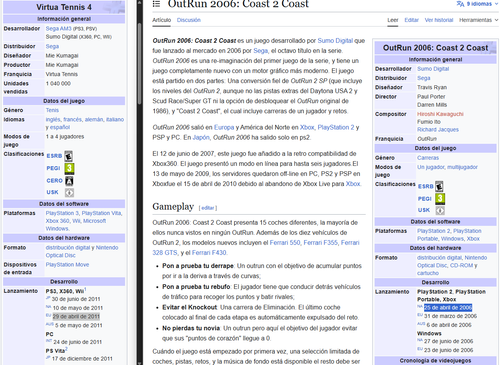Image resolution: width=500 pixels, height=365 pixels.
Task: Open the 9 idiomas language selector
Action: (477, 4)
